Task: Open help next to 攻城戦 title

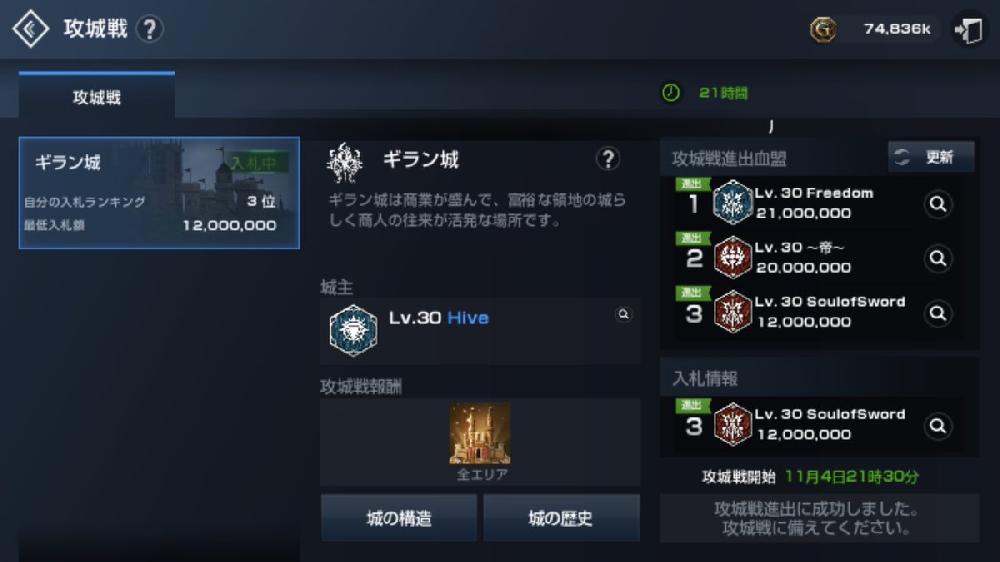Action: click(150, 29)
